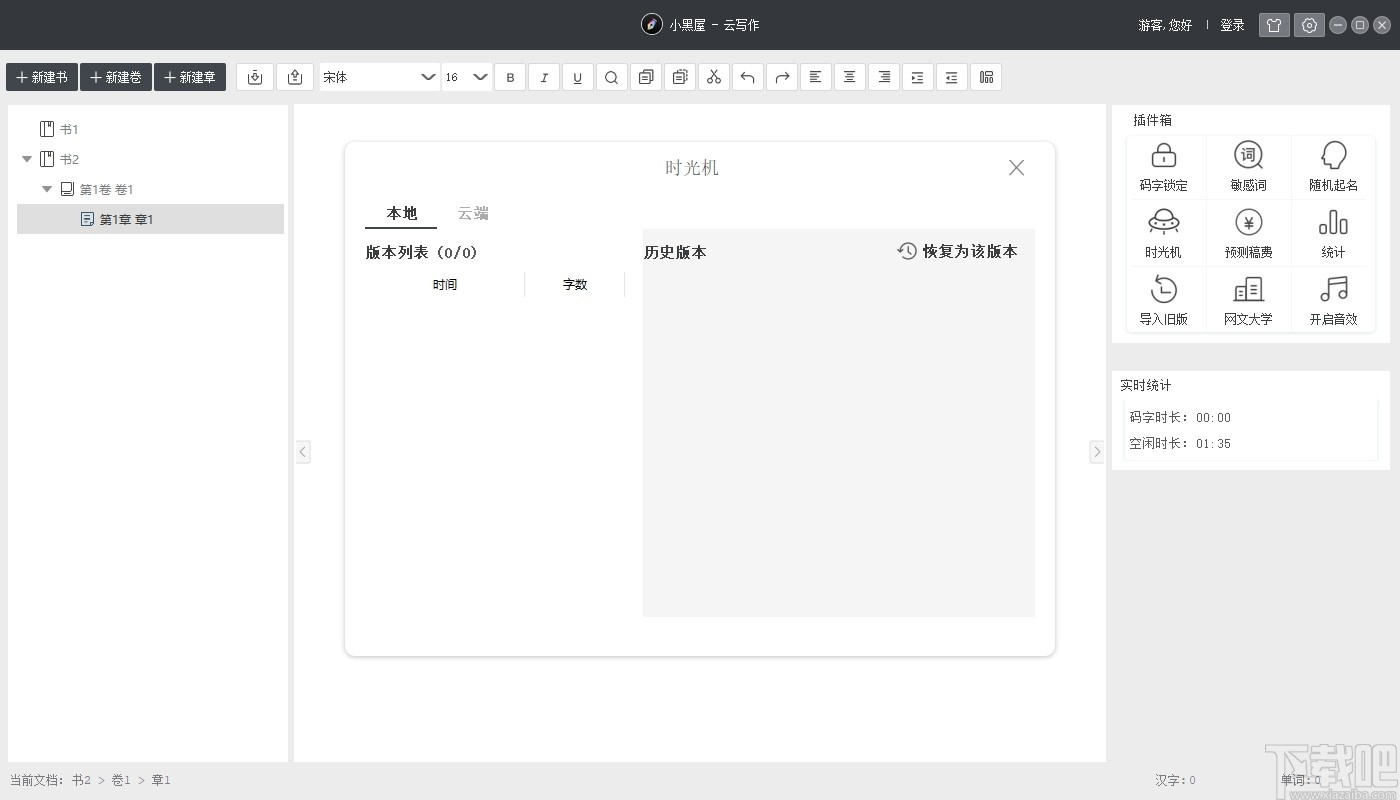Click the redo arrow icon

click(x=782, y=77)
